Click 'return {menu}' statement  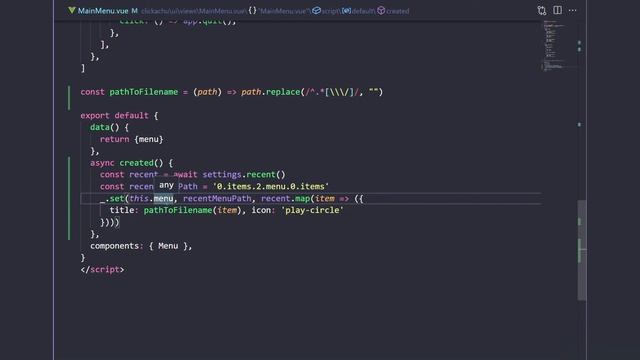point(131,139)
